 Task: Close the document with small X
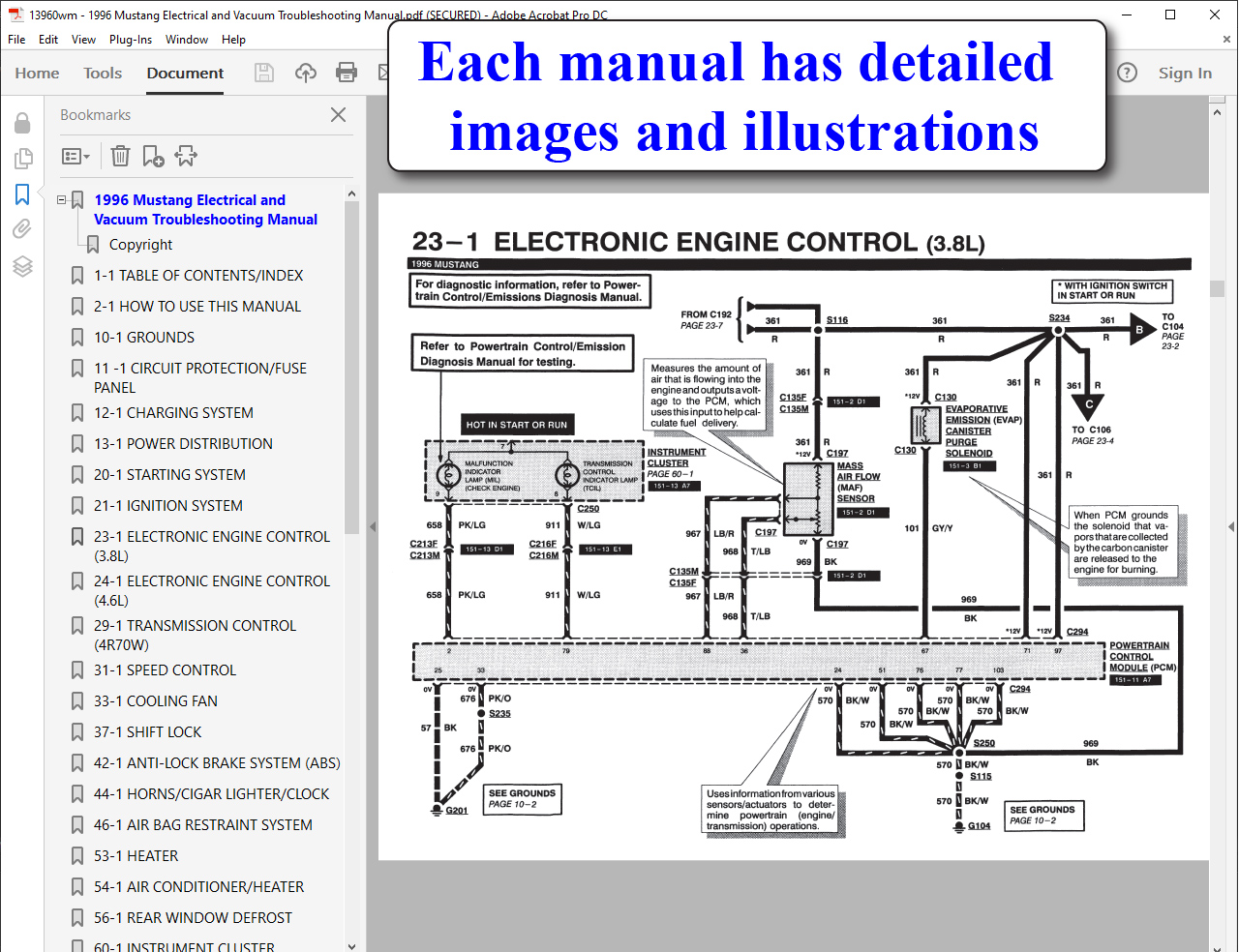click(1226, 40)
